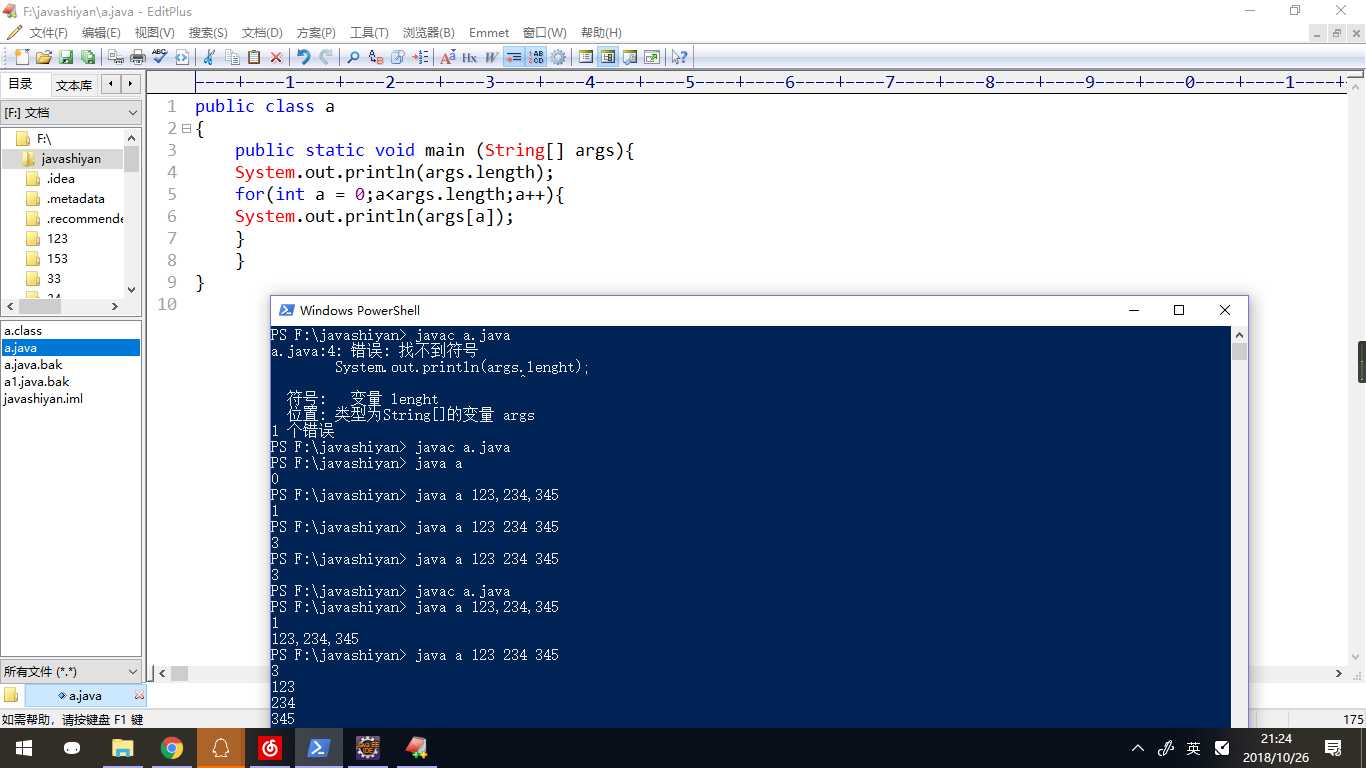Click the Go to Line icon

tap(421, 57)
